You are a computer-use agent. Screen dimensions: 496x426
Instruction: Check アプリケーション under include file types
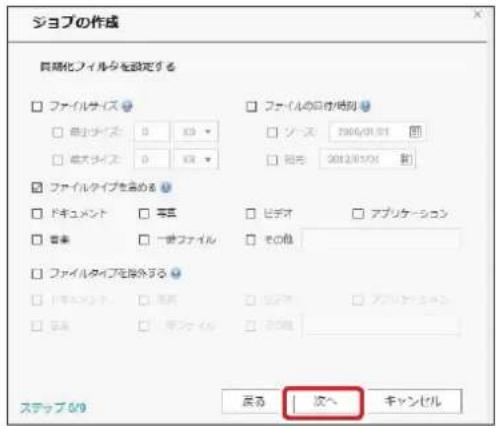(358, 214)
